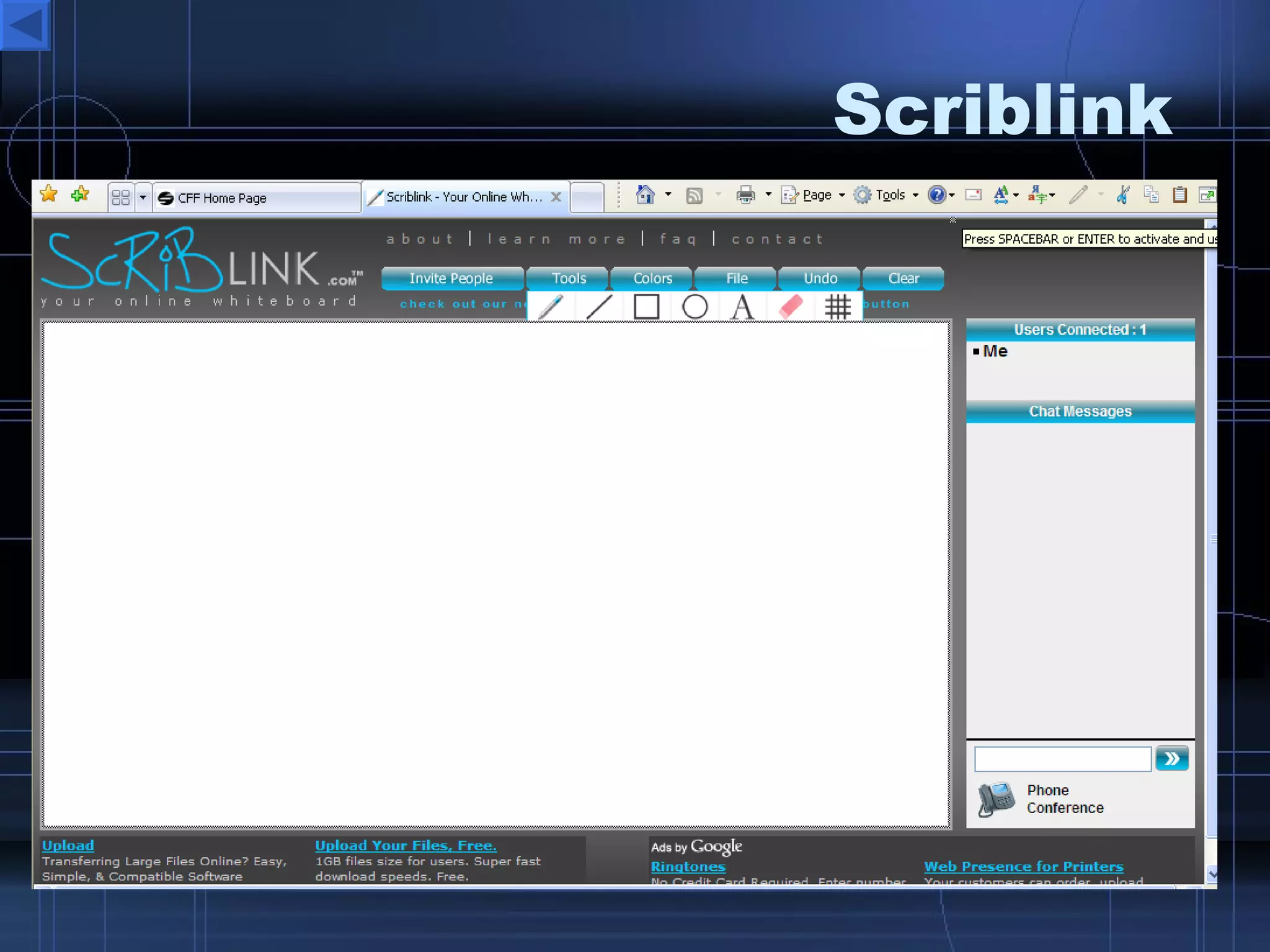Click the Phone Conference telephone icon

click(x=997, y=799)
